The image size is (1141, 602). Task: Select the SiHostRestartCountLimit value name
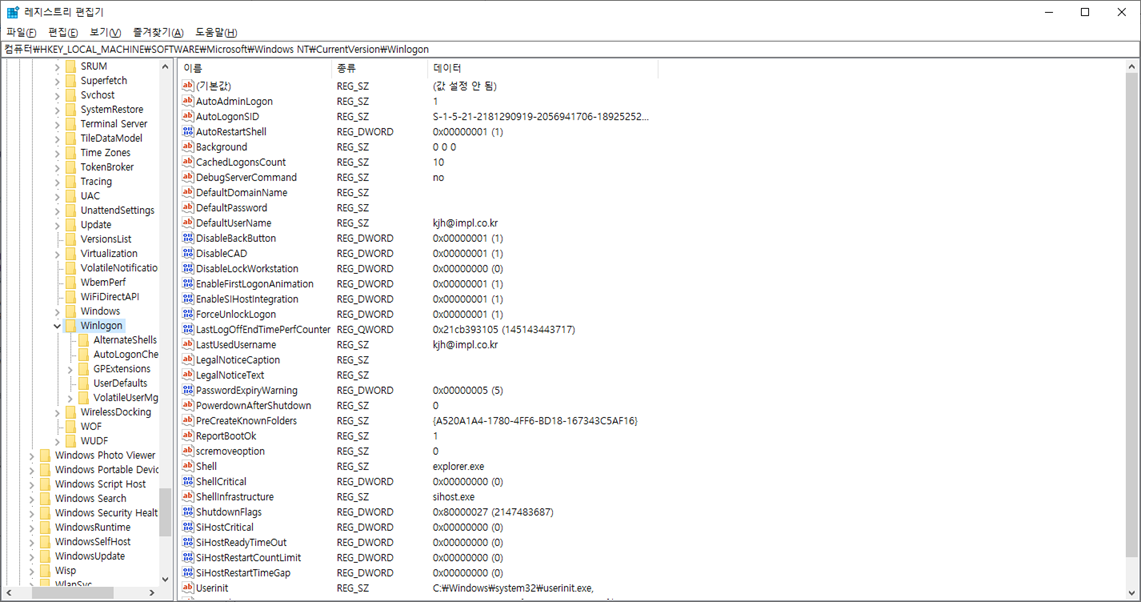click(248, 558)
